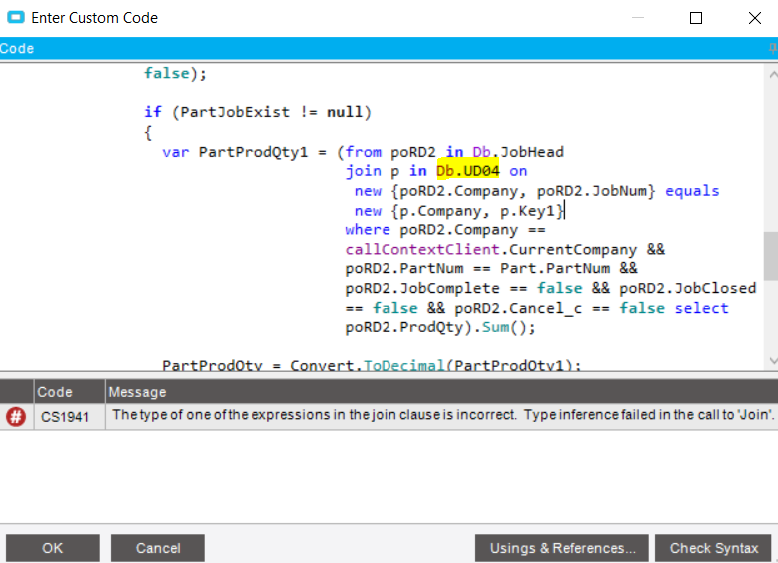Click 'equals' keyword in join clause
The width and height of the screenshot is (778, 563).
coord(692,191)
